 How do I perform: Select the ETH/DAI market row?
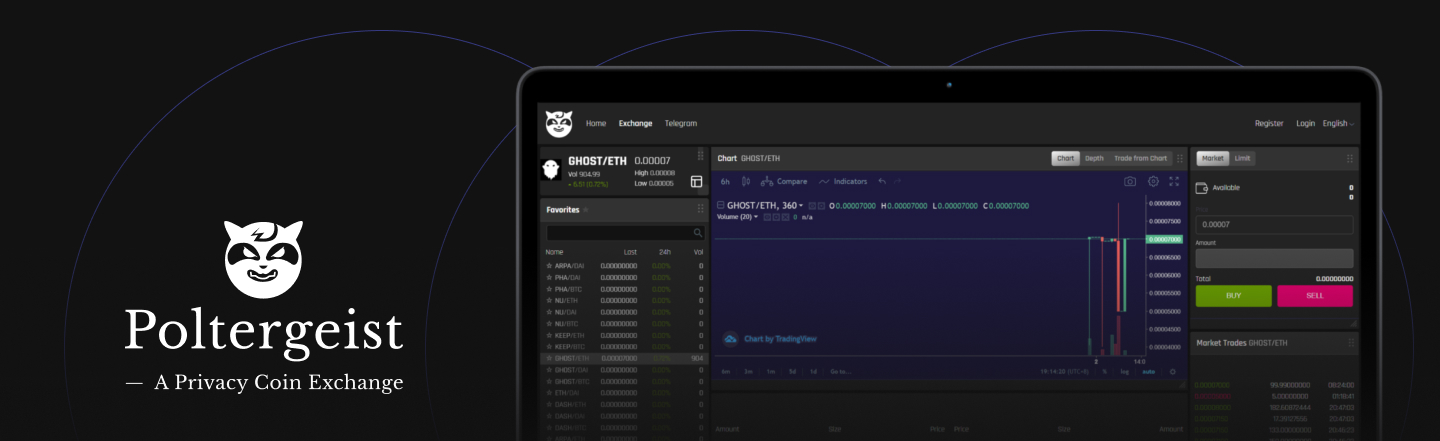tap(624, 393)
